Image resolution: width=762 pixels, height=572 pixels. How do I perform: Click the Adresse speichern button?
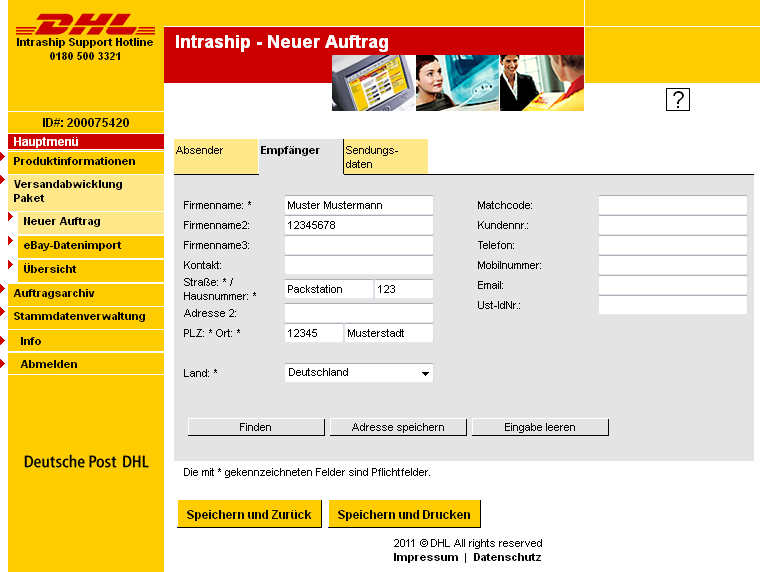pyautogui.click(x=398, y=427)
